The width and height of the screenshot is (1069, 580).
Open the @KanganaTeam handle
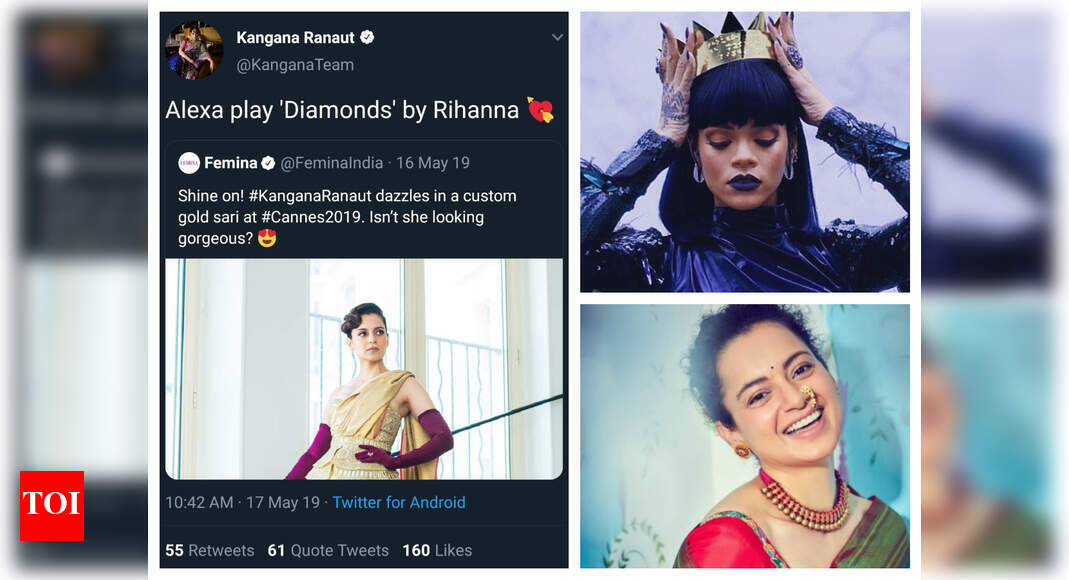pyautogui.click(x=294, y=65)
